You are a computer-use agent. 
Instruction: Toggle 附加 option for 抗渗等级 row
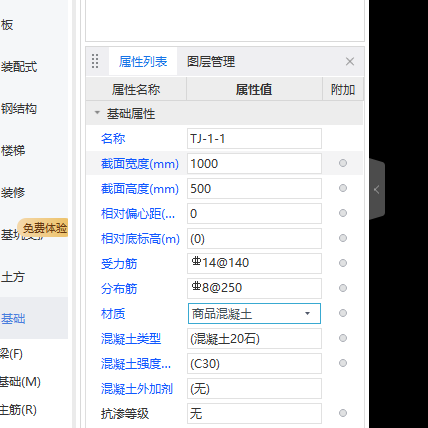click(x=343, y=413)
